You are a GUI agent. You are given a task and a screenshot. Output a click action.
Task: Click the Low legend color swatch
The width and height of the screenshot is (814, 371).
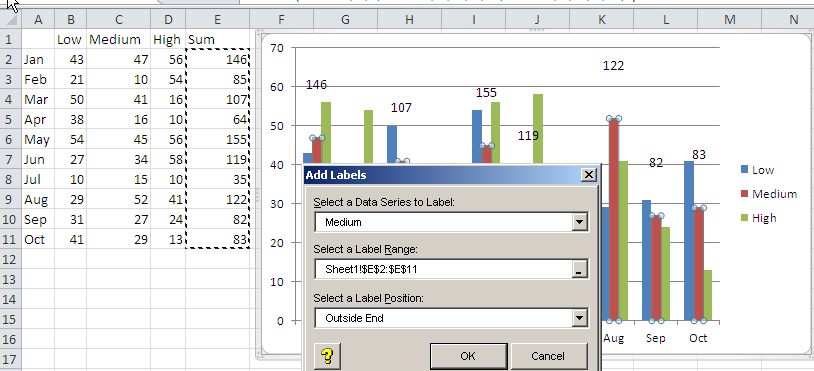(744, 169)
